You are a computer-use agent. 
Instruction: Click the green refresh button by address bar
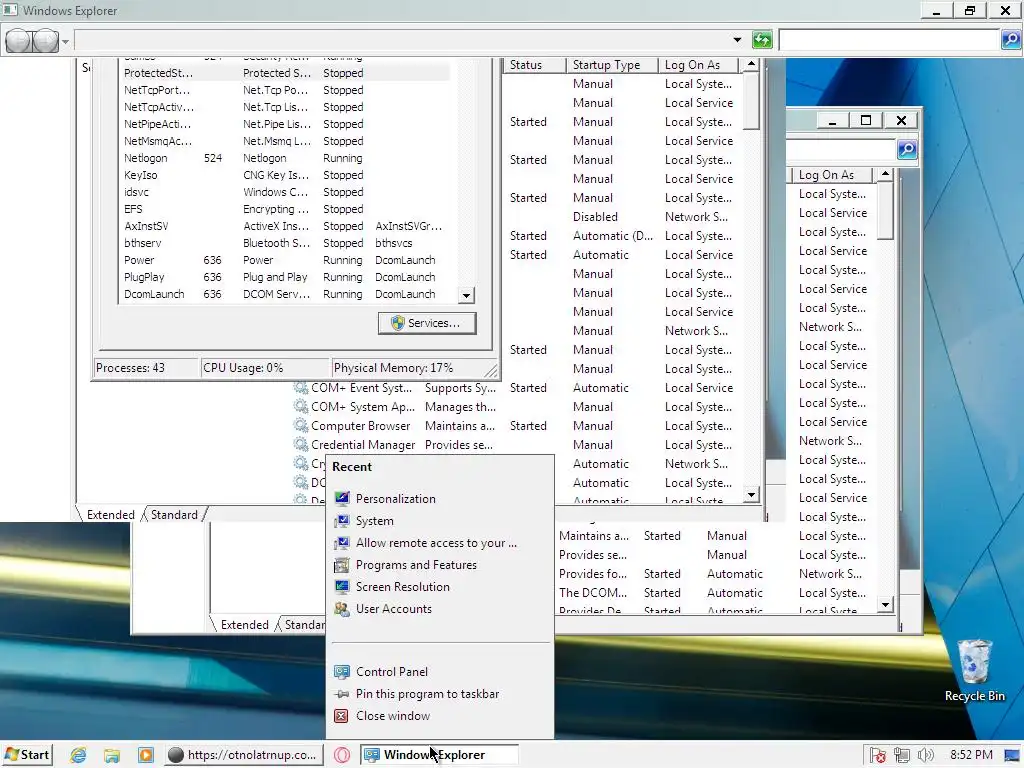pyautogui.click(x=761, y=40)
